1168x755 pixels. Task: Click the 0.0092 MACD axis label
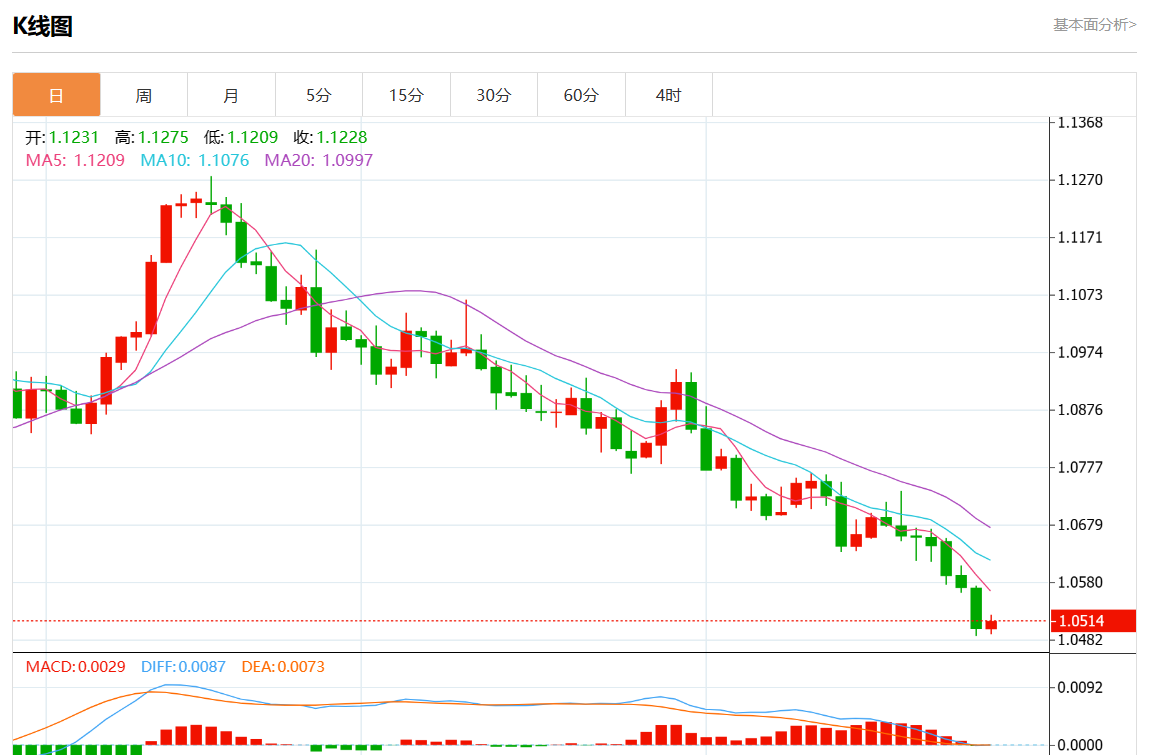coord(1080,687)
